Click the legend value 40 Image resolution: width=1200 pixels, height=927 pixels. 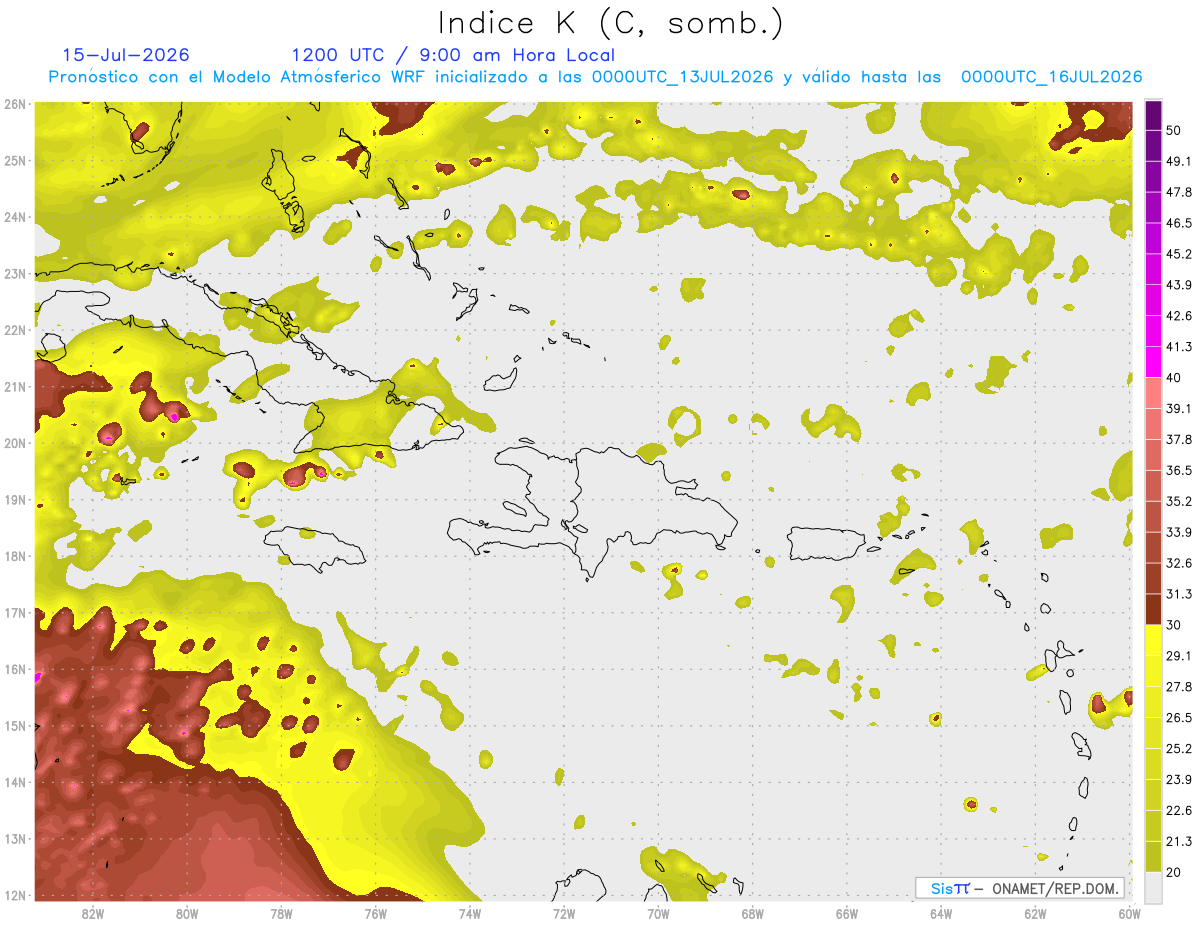1175,378
